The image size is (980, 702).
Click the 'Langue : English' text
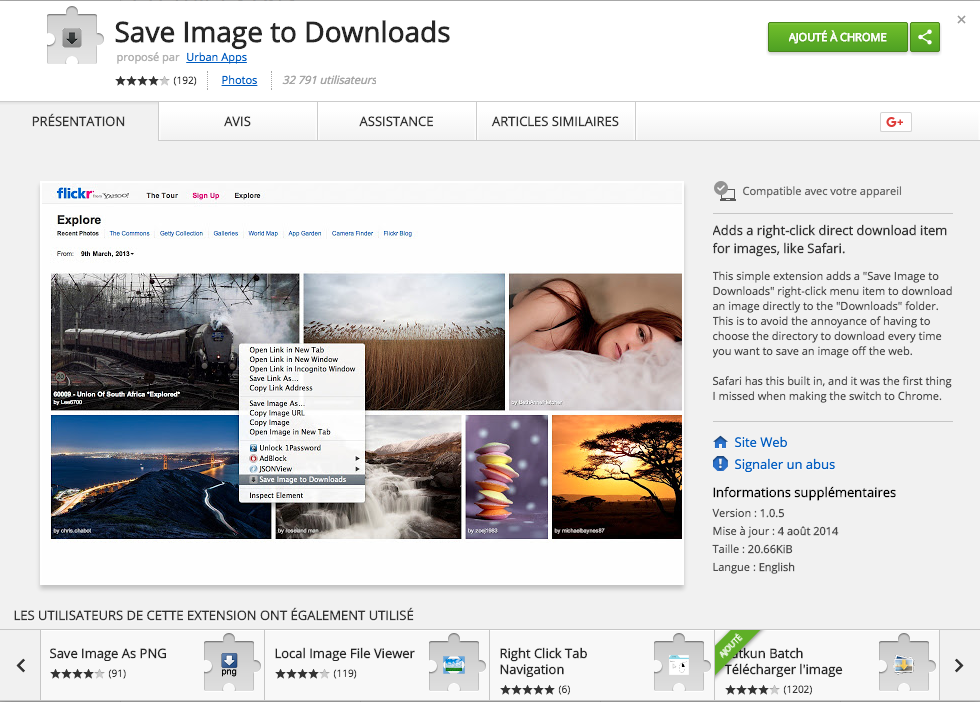754,568
